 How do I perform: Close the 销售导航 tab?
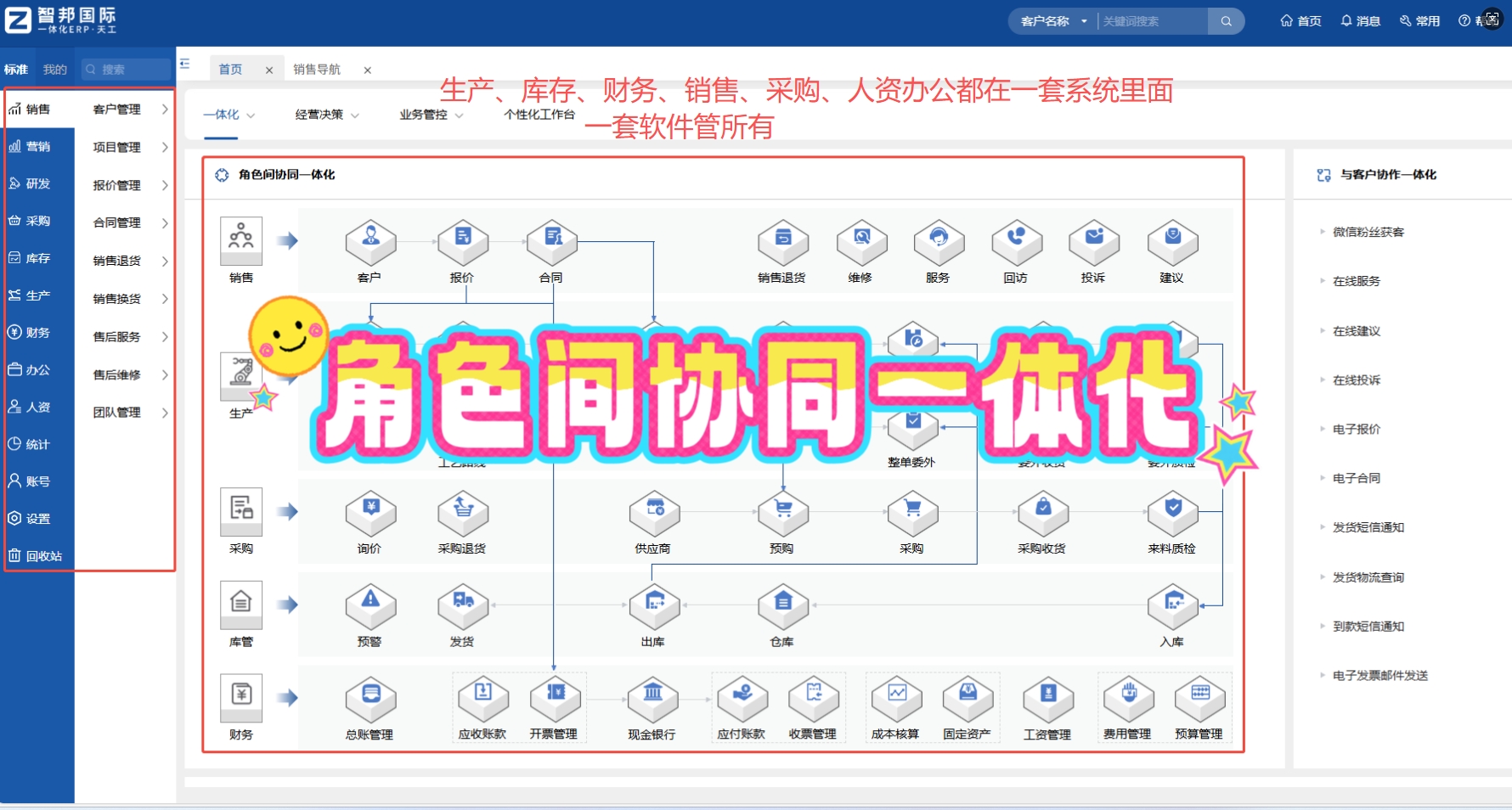368,70
